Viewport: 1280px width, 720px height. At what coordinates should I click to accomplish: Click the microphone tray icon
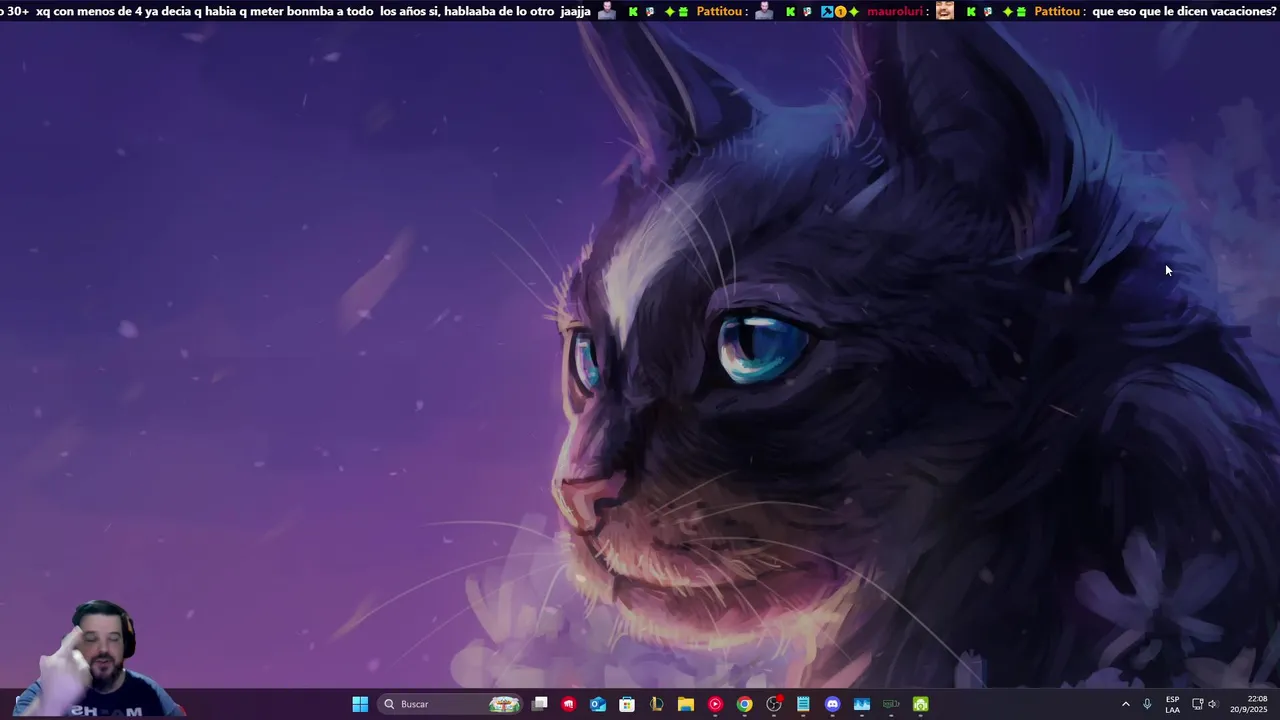(1147, 704)
